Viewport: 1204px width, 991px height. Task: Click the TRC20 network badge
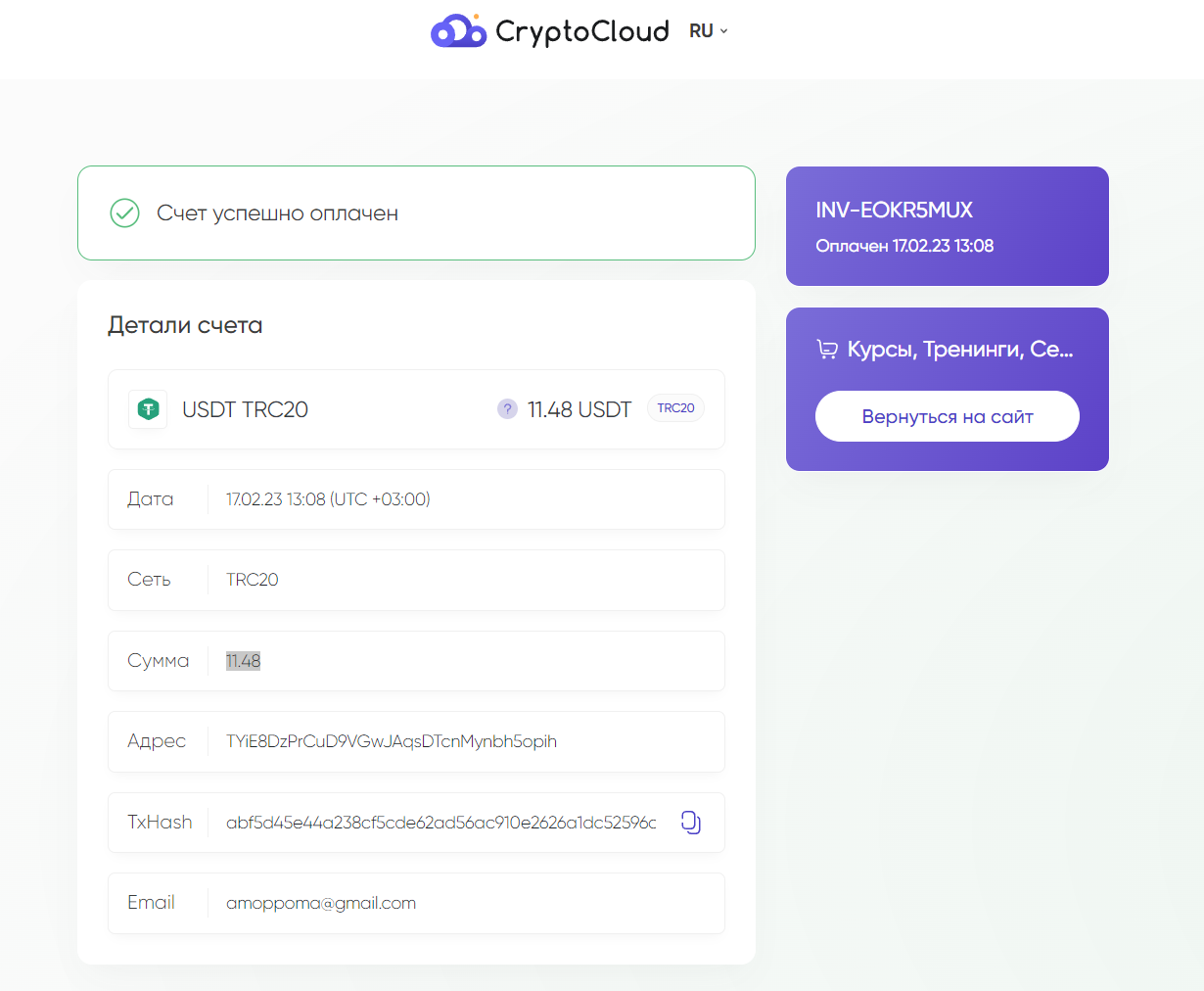pyautogui.click(x=675, y=408)
